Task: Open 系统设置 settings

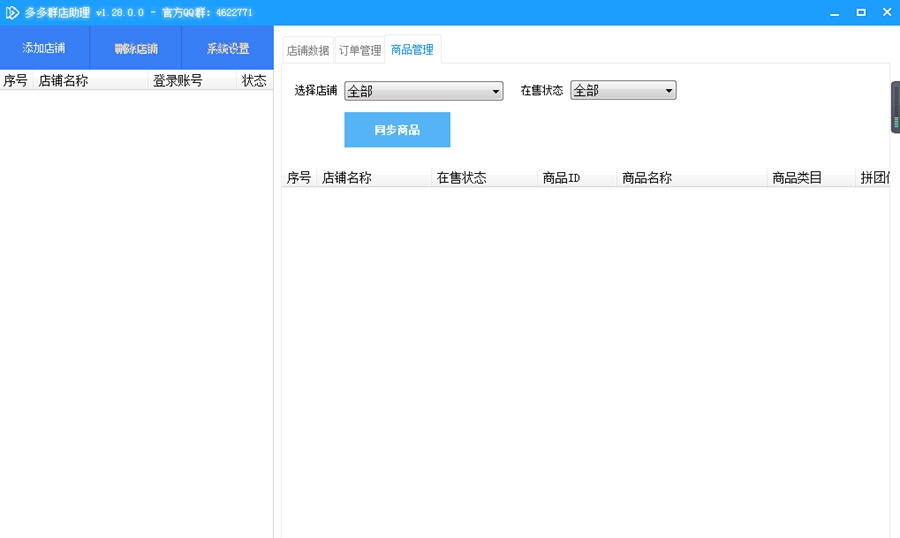Action: tap(228, 48)
